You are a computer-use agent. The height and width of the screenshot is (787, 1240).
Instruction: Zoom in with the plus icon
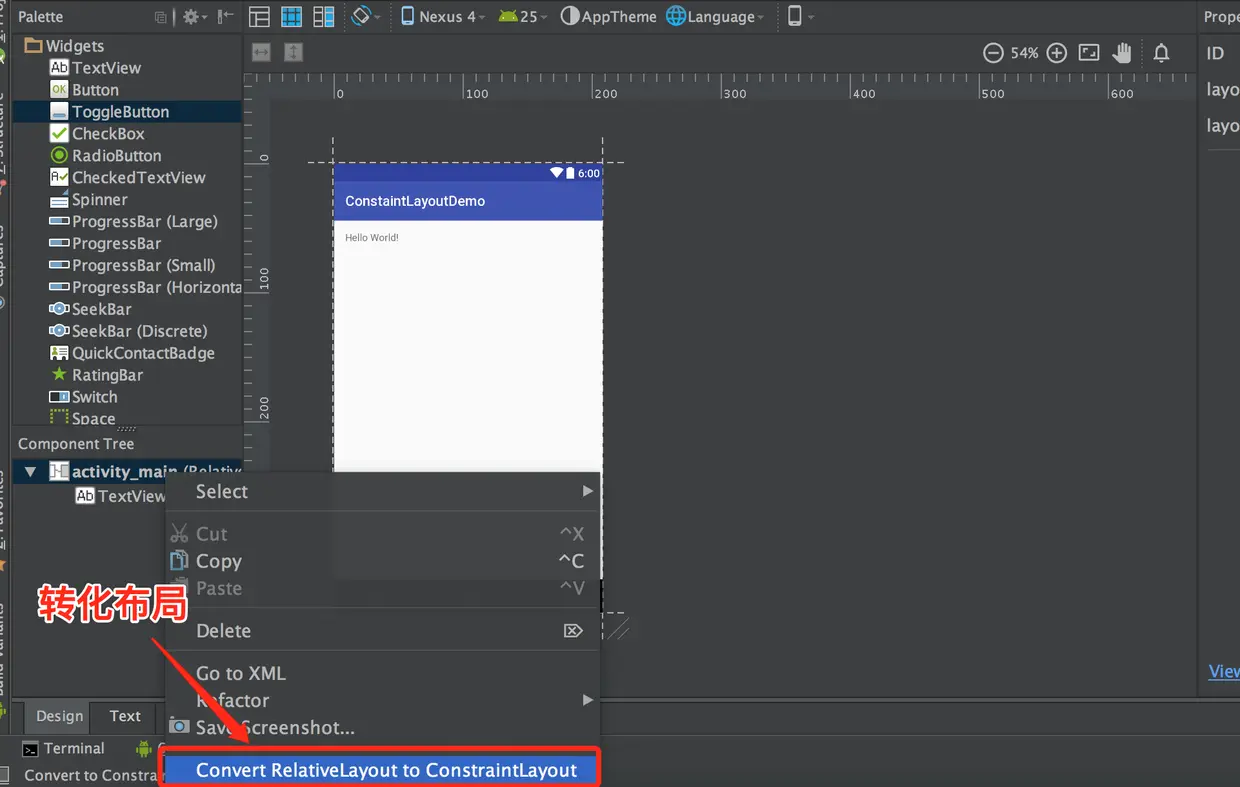click(1057, 53)
